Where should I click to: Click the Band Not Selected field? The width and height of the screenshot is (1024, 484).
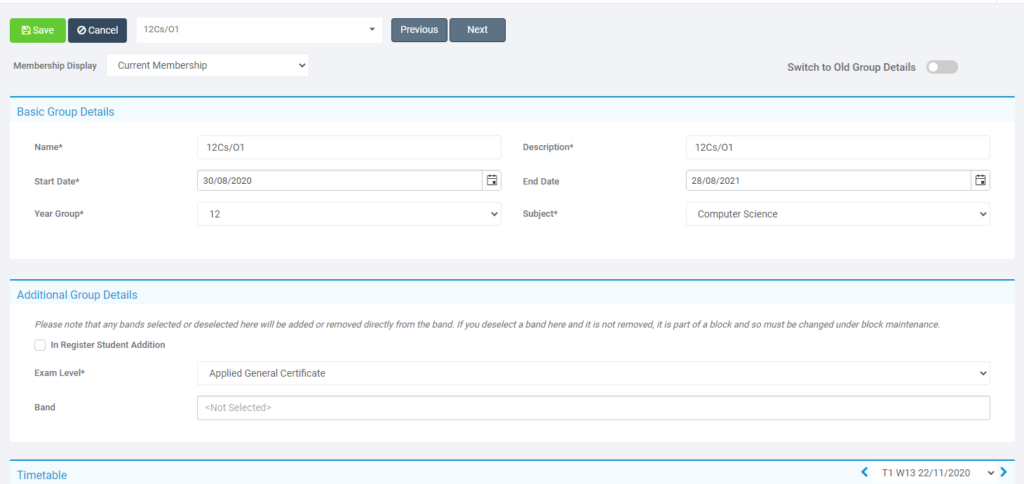[594, 408]
